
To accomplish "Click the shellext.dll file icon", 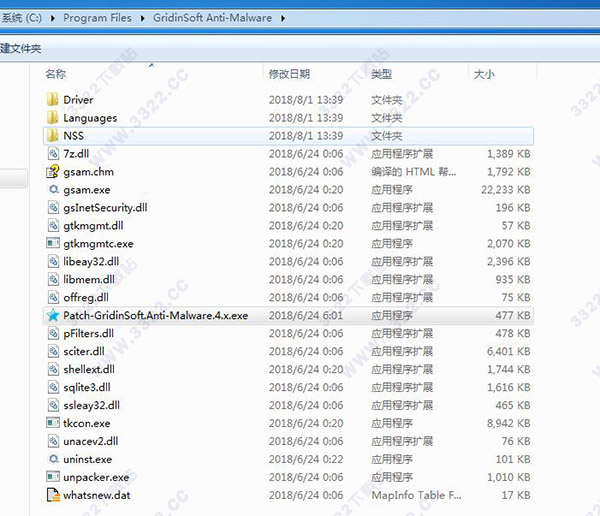I will pyautogui.click(x=53, y=369).
